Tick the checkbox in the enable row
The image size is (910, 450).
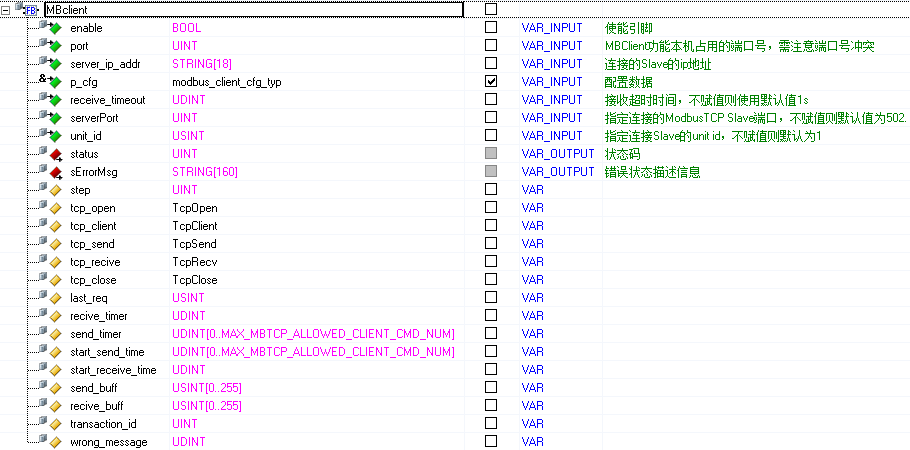[x=491, y=27]
